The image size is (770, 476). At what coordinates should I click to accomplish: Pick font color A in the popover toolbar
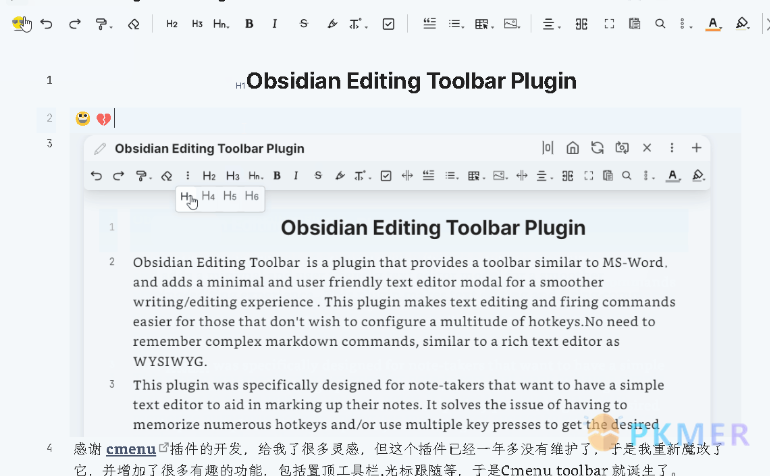(673, 176)
